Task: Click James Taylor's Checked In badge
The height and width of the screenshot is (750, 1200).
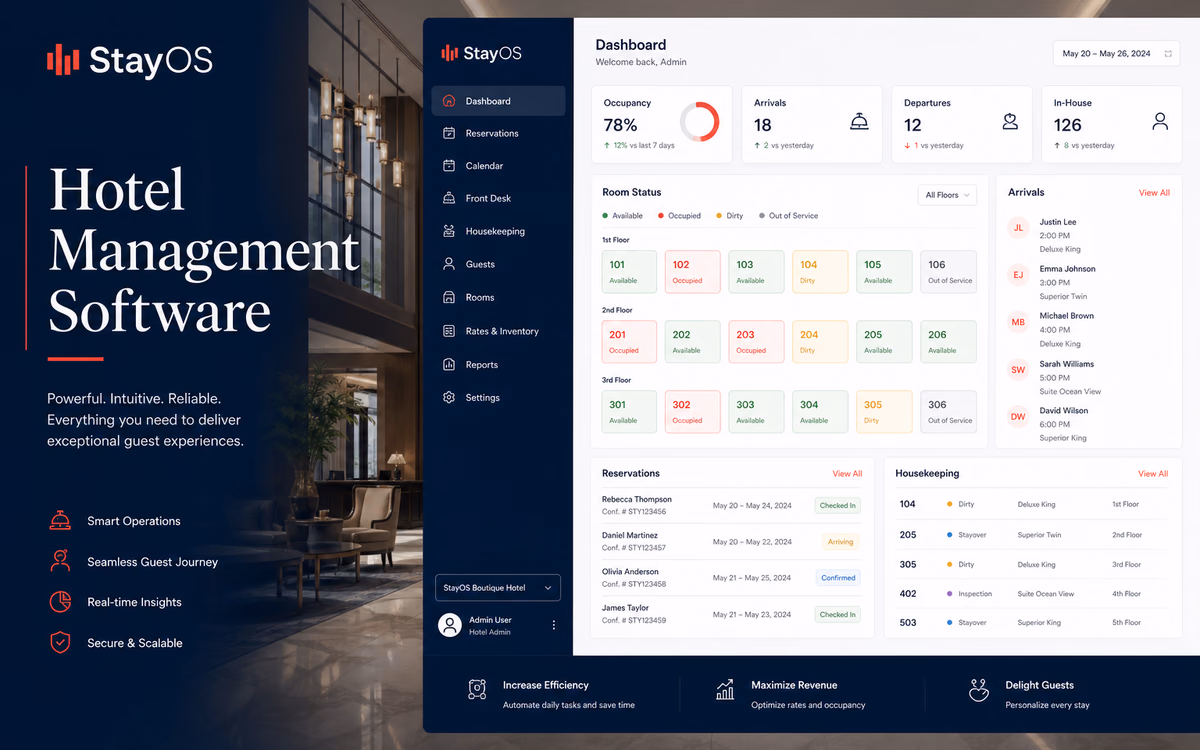Action: coord(838,615)
